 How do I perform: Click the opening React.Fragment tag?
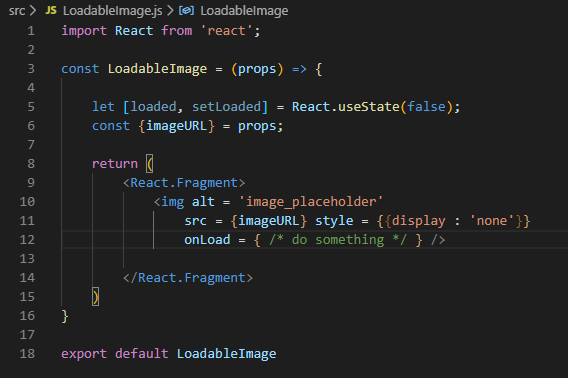coord(184,183)
